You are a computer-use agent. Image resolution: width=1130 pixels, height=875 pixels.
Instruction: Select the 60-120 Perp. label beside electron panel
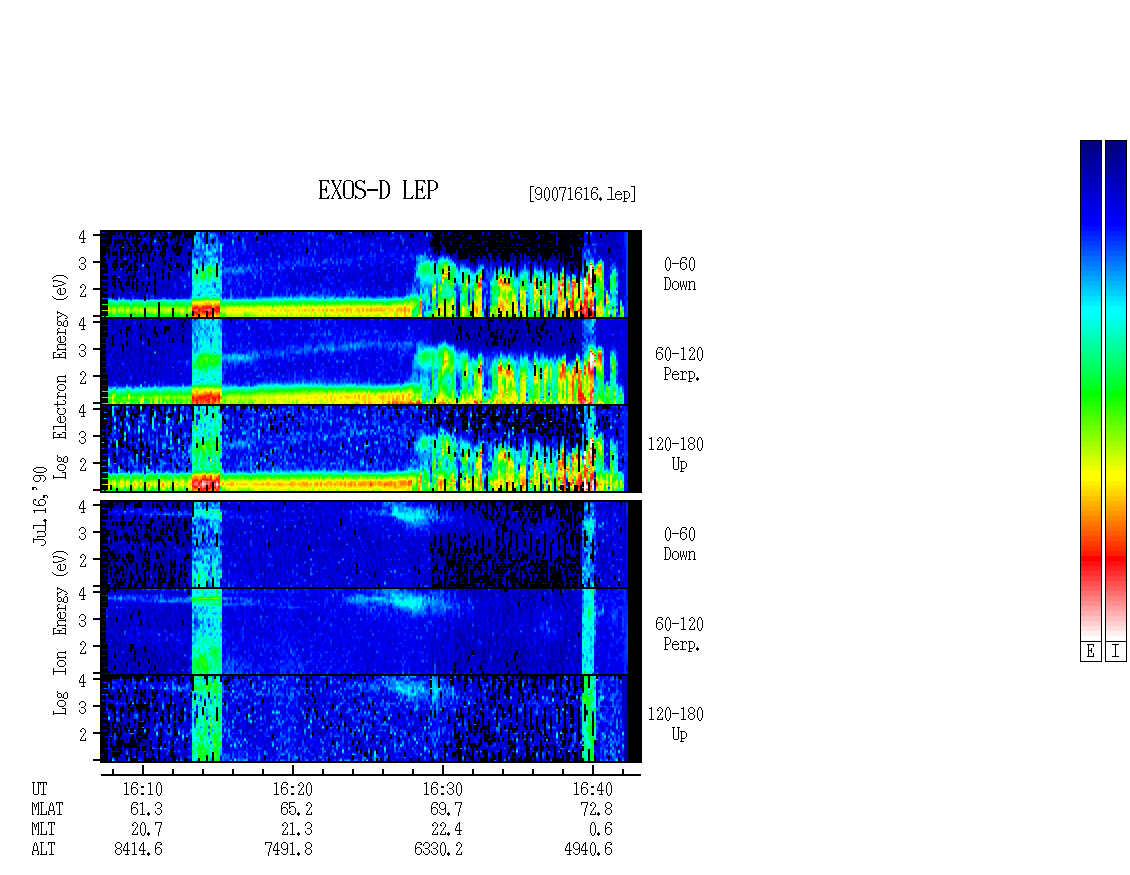tap(679, 364)
